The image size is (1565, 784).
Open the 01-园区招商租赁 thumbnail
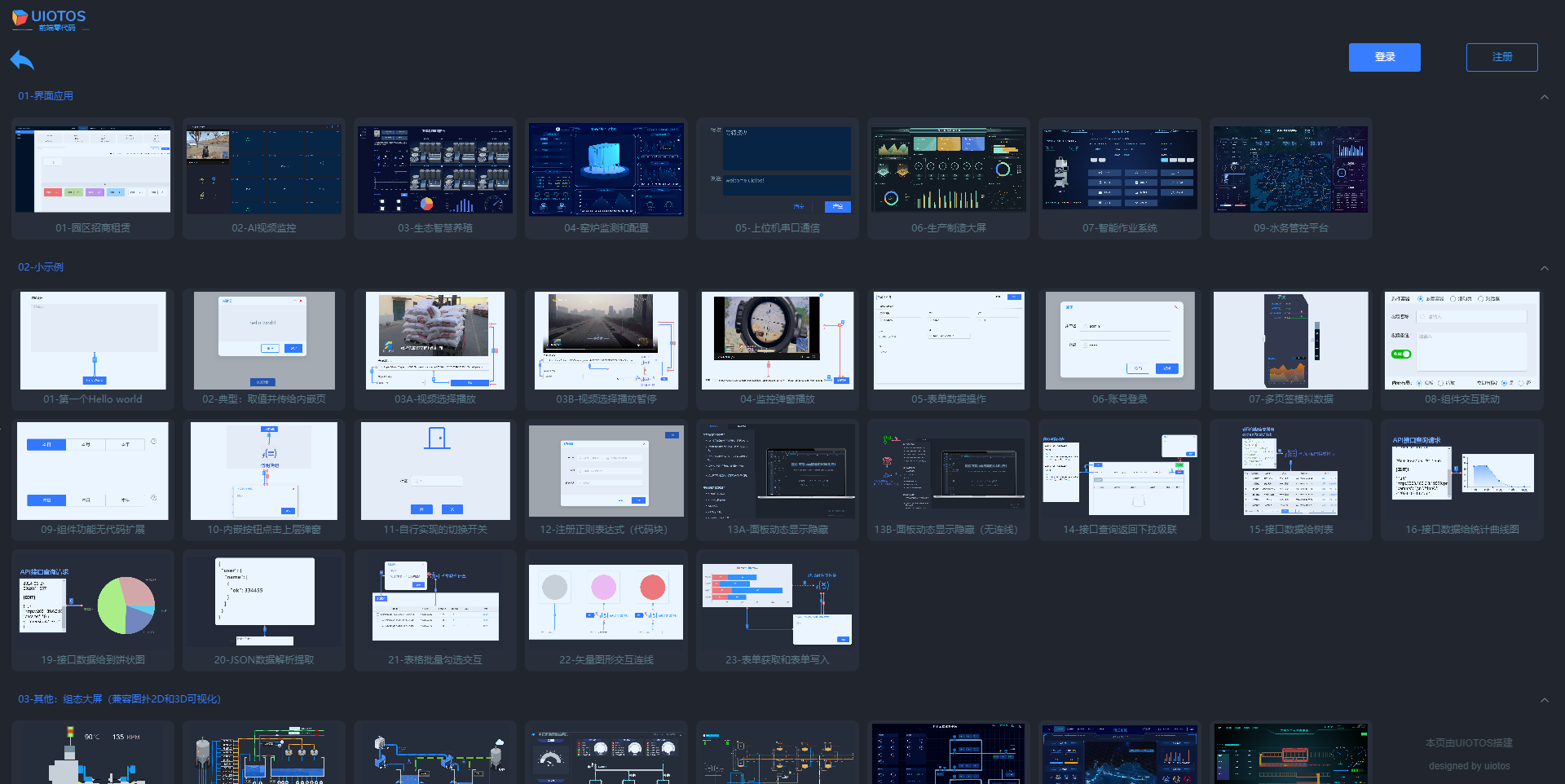coord(93,170)
